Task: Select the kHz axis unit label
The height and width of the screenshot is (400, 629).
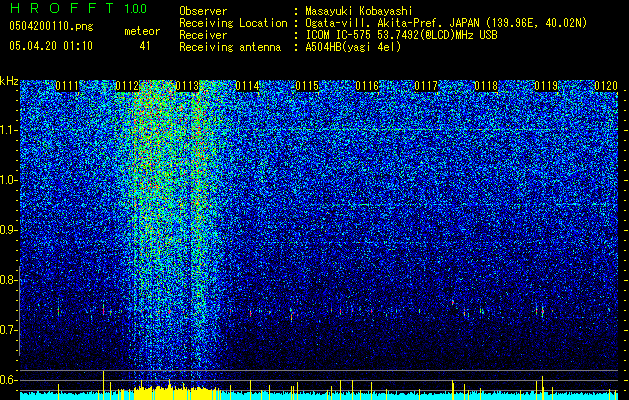Action: click(x=9, y=81)
